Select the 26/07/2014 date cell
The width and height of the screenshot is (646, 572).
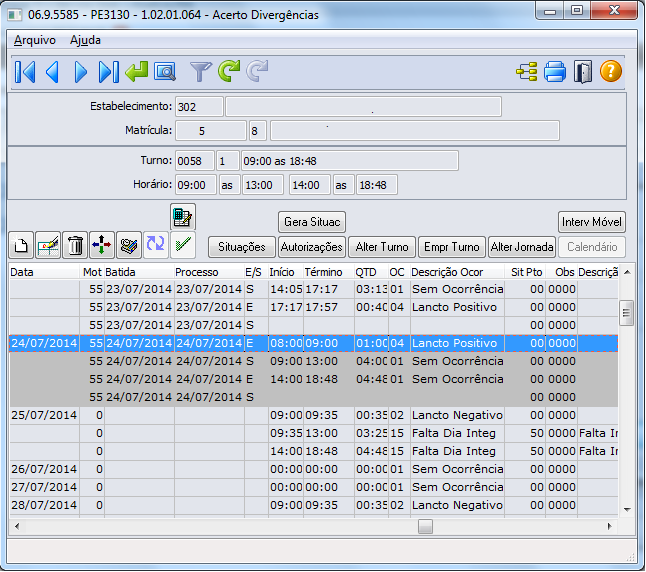44,469
